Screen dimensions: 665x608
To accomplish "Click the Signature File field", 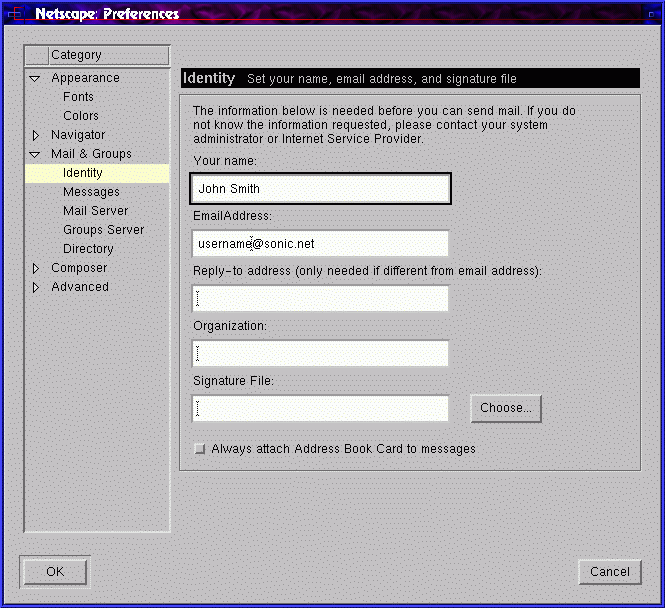I will (320, 409).
